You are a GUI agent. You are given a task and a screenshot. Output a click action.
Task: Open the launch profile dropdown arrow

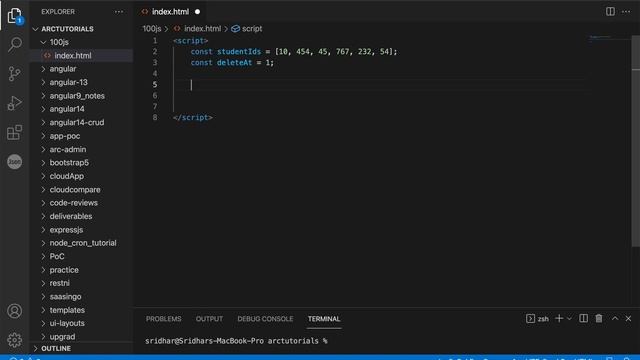(569, 318)
